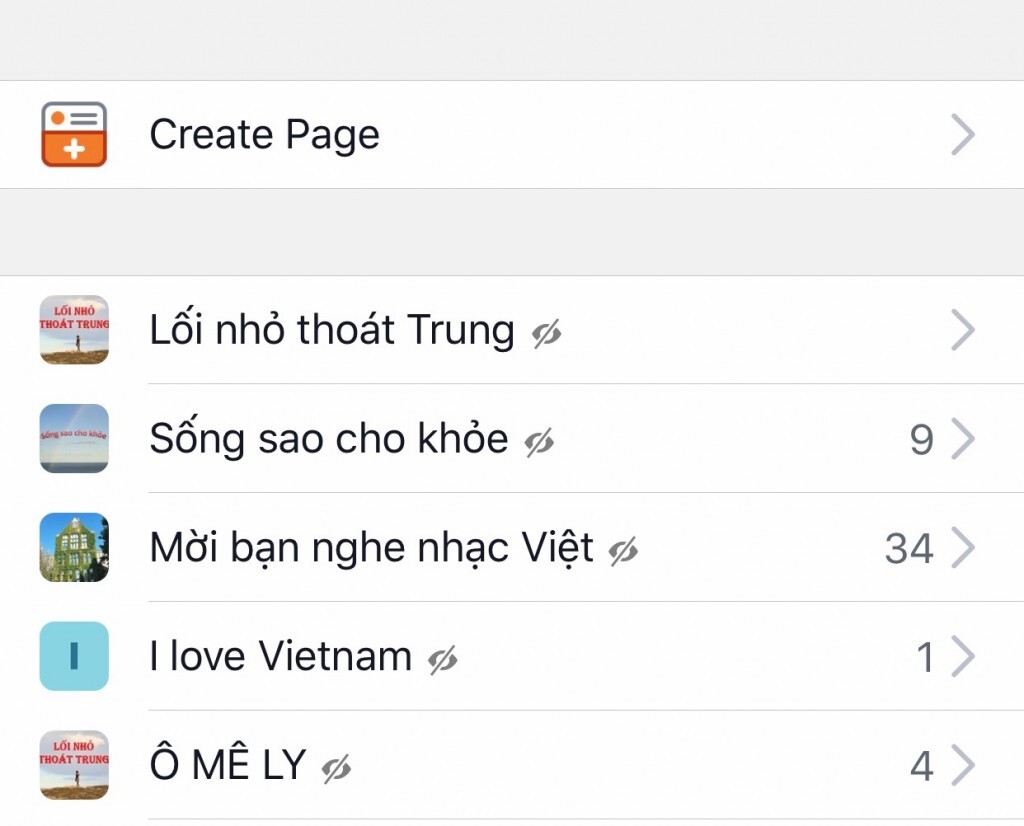Click the hidden-eye icon beside Ô MÊ LY
Viewport: 1024px width, 826px height.
coord(337,769)
